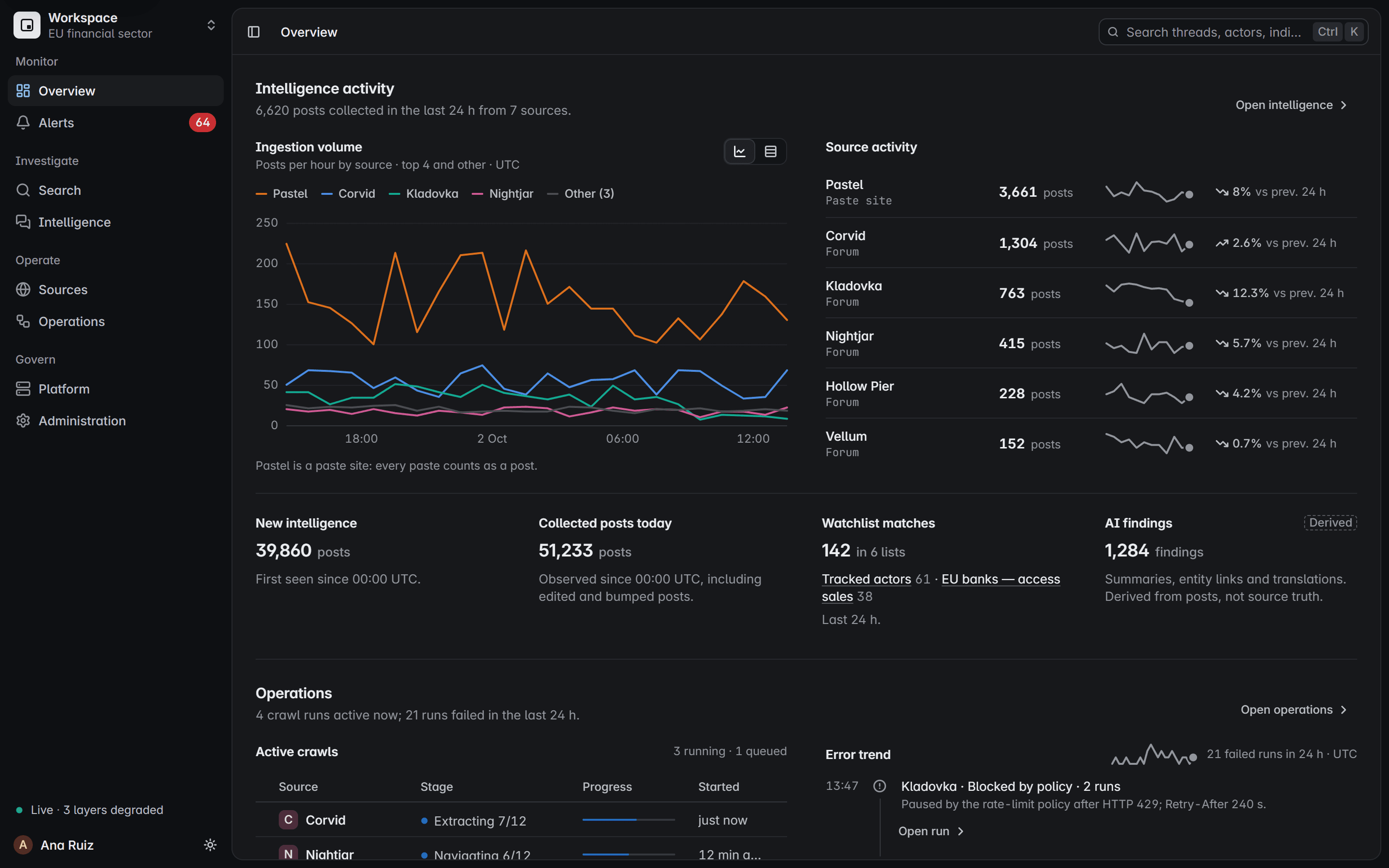Click the Corvid crawl progress bar

(x=628, y=820)
